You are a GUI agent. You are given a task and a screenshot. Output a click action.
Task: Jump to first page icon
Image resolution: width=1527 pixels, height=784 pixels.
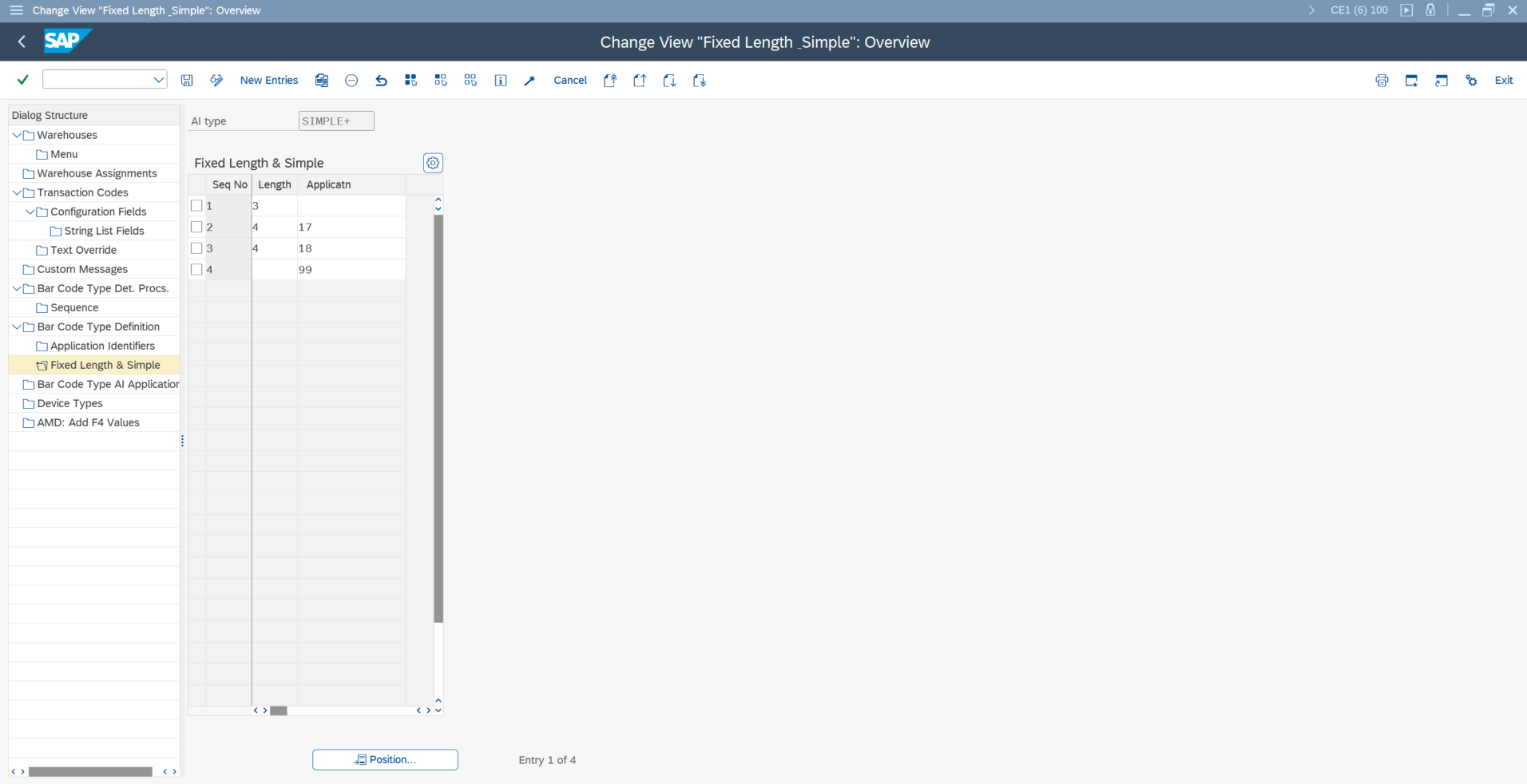click(610, 81)
